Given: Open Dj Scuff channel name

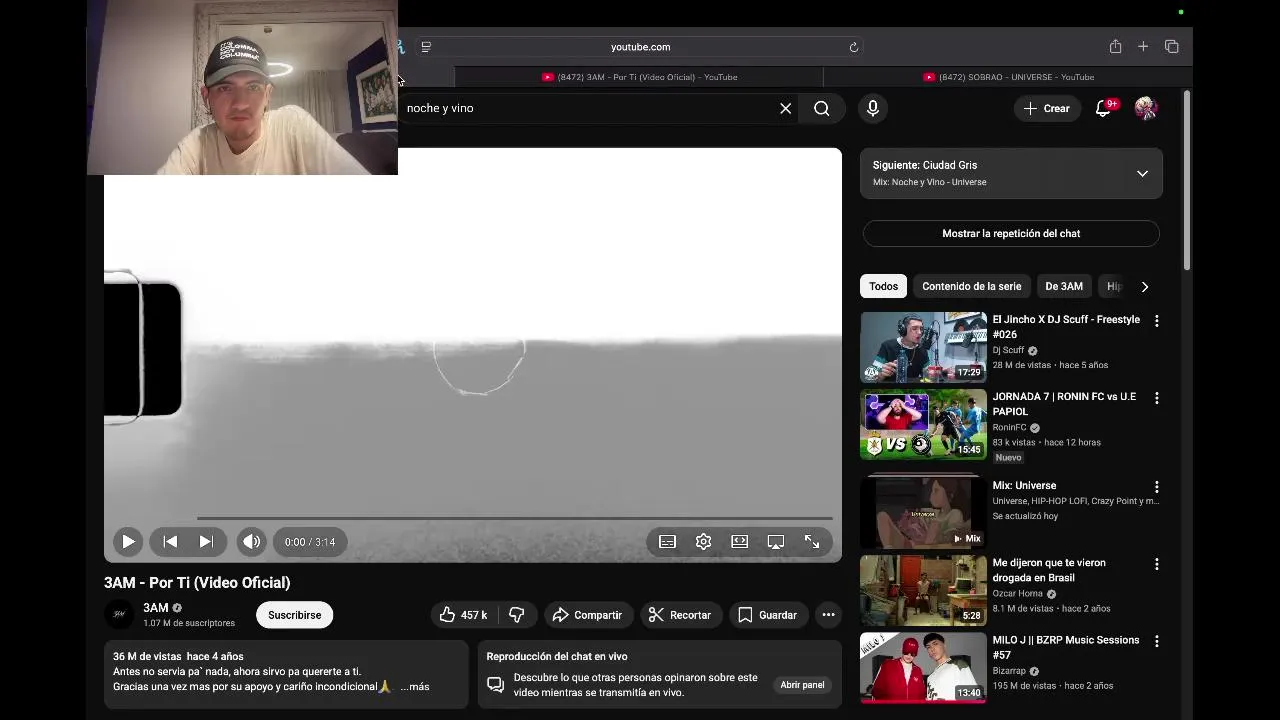Looking at the screenshot, I should pyautogui.click(x=1008, y=350).
